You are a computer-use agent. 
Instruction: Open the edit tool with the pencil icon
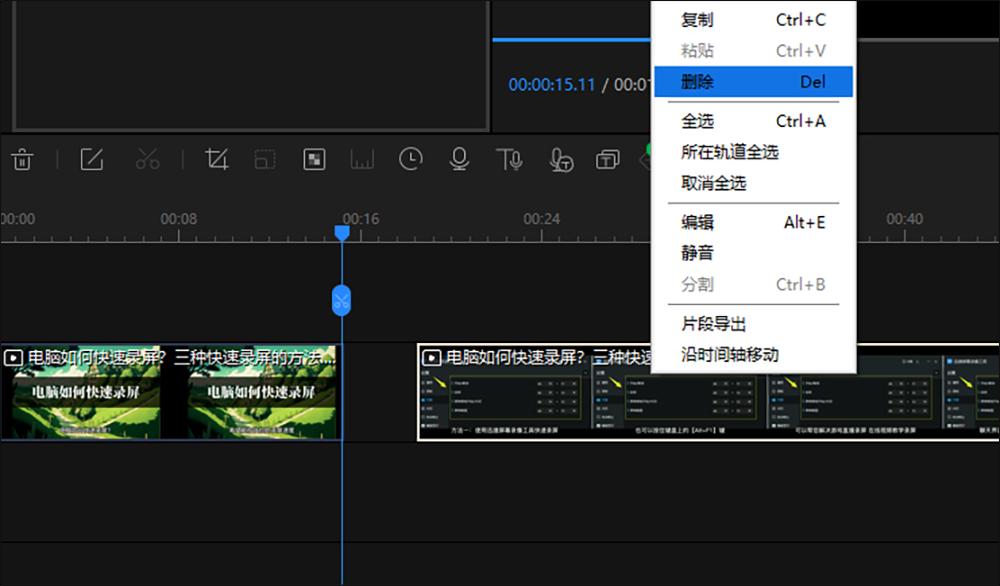tap(91, 160)
